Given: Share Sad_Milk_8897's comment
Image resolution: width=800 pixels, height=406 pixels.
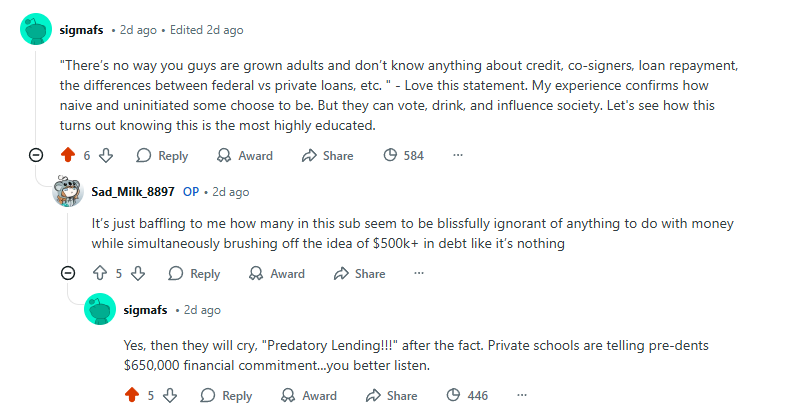Looking at the screenshot, I should [359, 273].
